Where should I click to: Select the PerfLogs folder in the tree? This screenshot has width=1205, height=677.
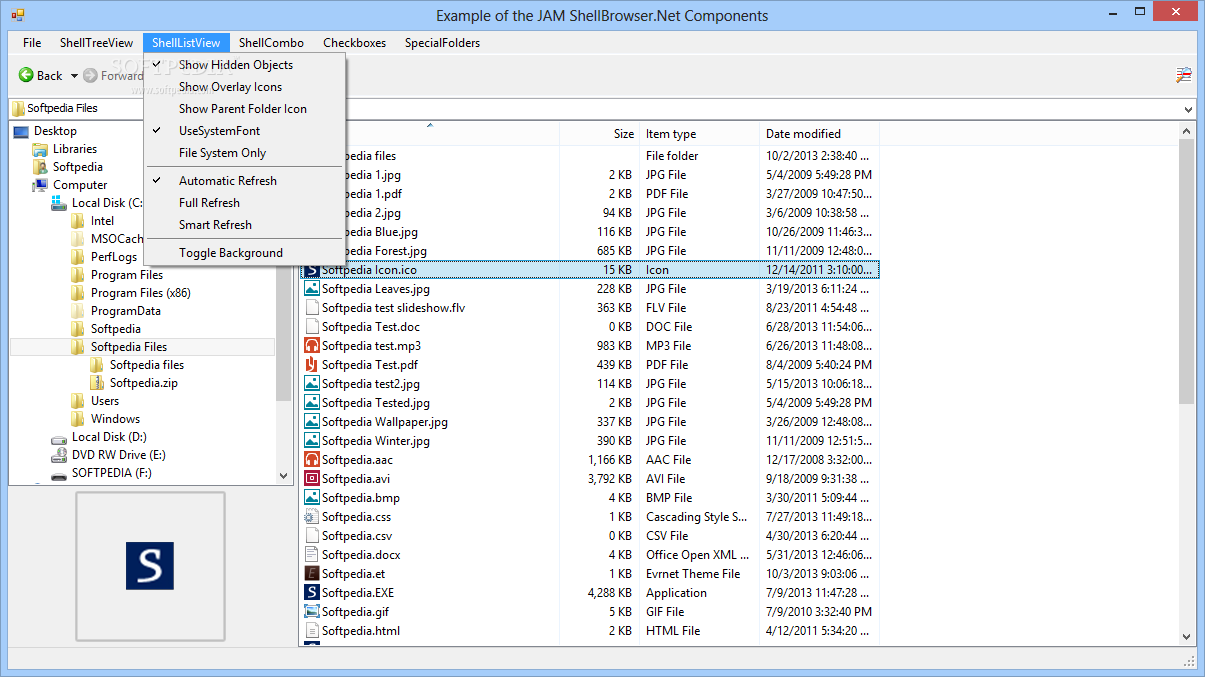pyautogui.click(x=114, y=257)
